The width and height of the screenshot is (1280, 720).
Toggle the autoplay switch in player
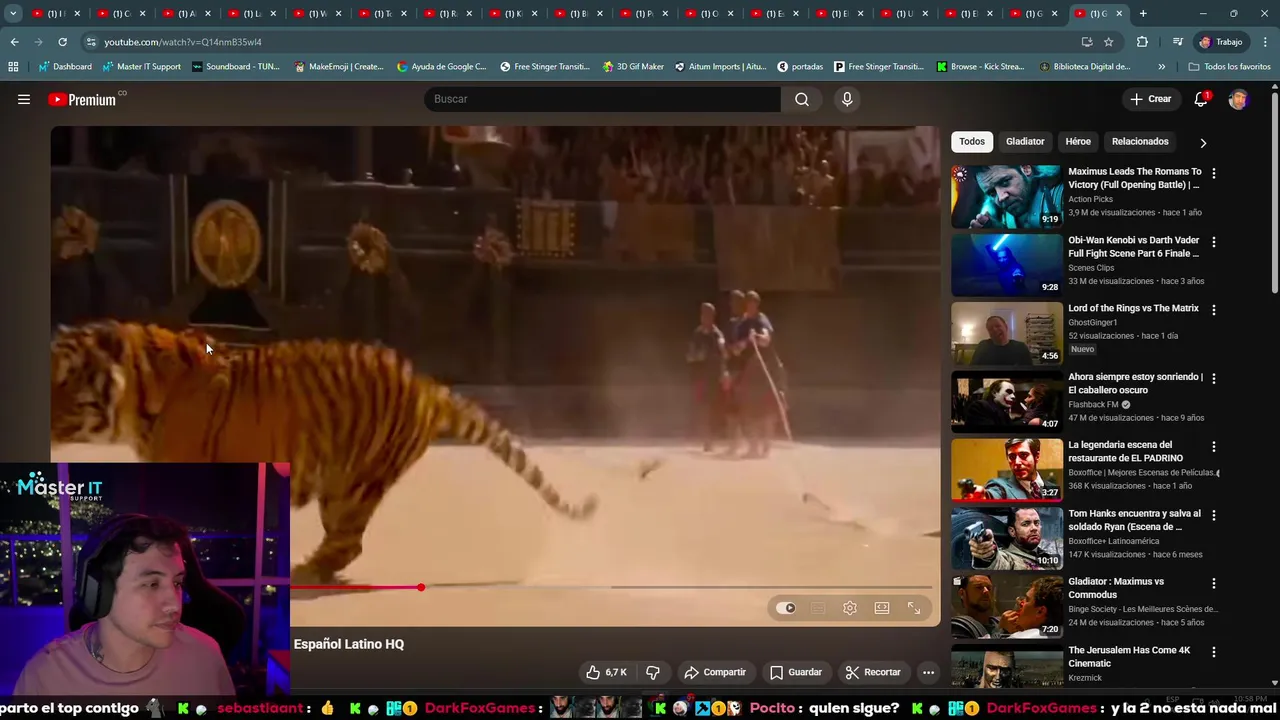(x=786, y=608)
